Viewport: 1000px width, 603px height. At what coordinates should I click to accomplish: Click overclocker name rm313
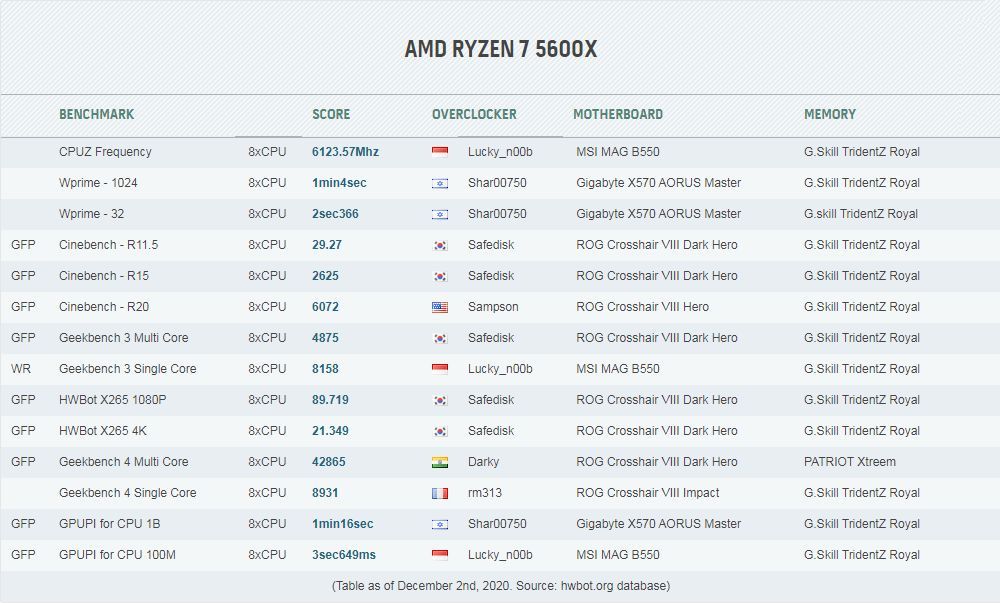tap(485, 493)
